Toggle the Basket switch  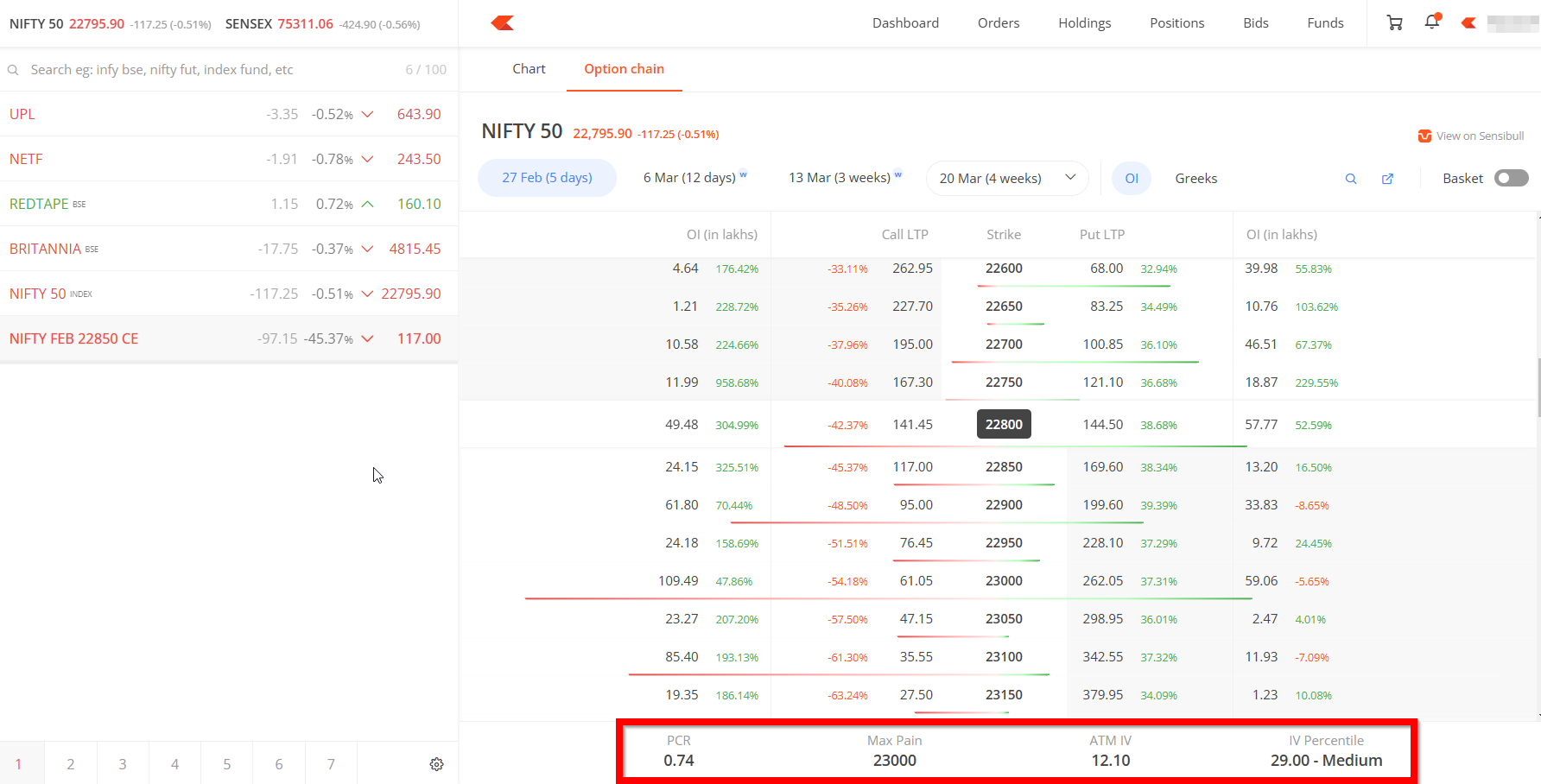coord(1512,178)
